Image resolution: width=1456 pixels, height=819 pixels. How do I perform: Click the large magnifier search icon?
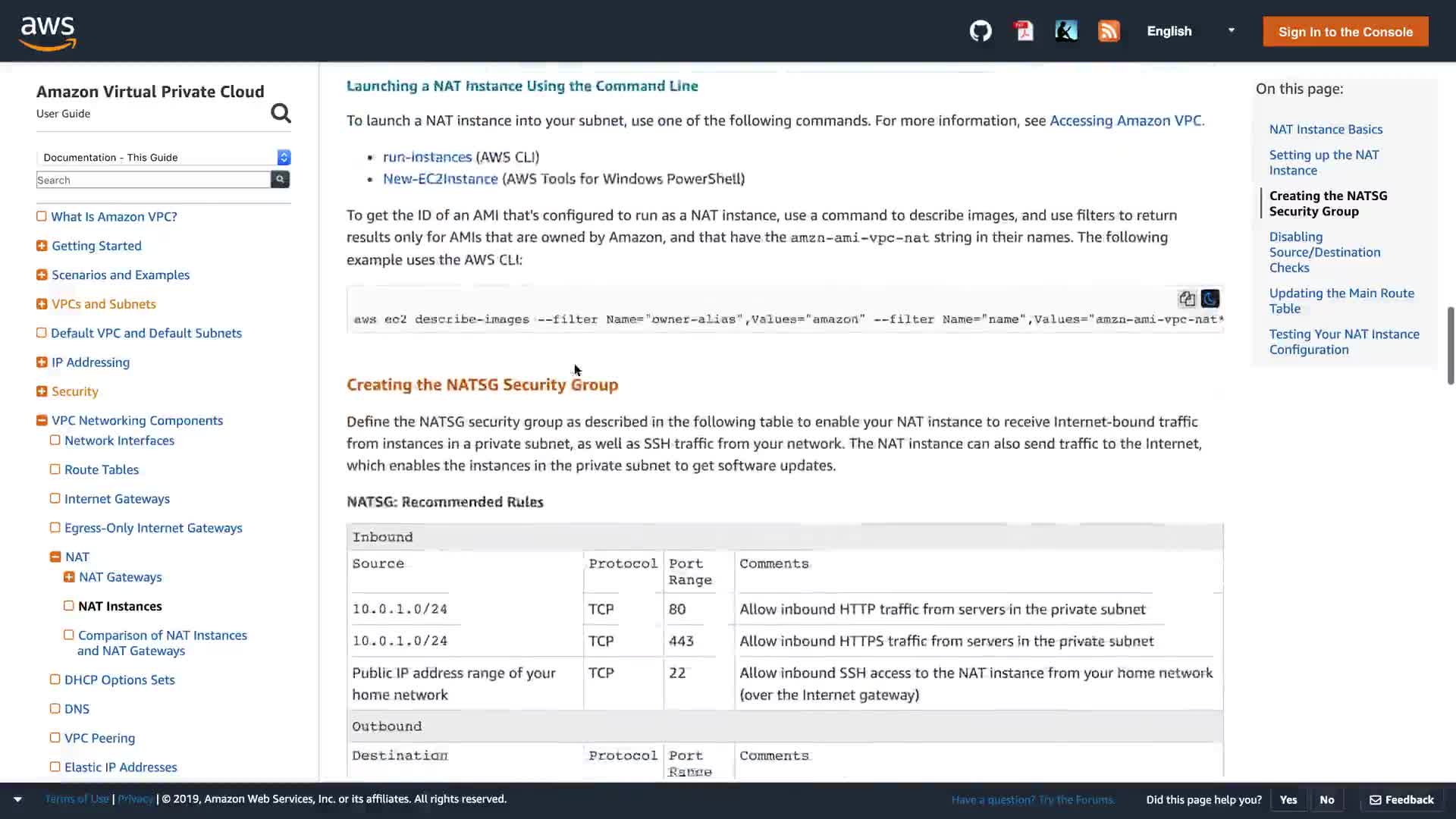coord(281,113)
